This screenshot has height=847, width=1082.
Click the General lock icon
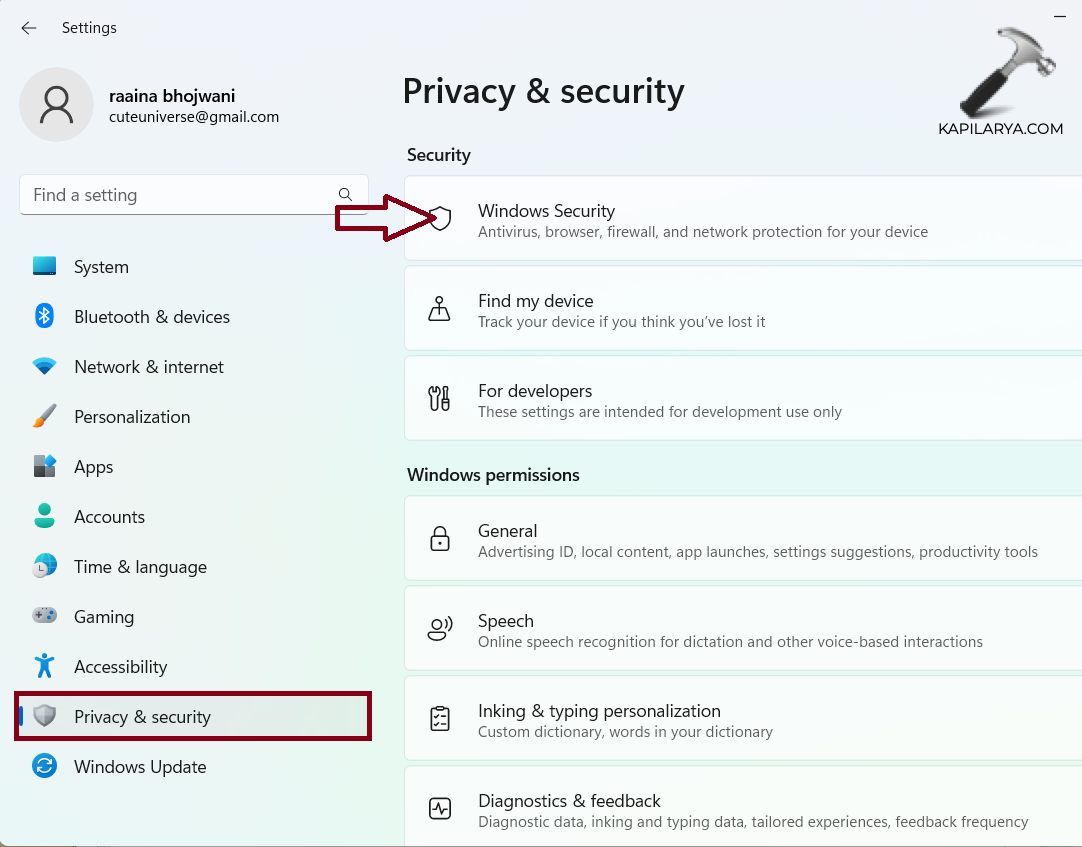(439, 540)
